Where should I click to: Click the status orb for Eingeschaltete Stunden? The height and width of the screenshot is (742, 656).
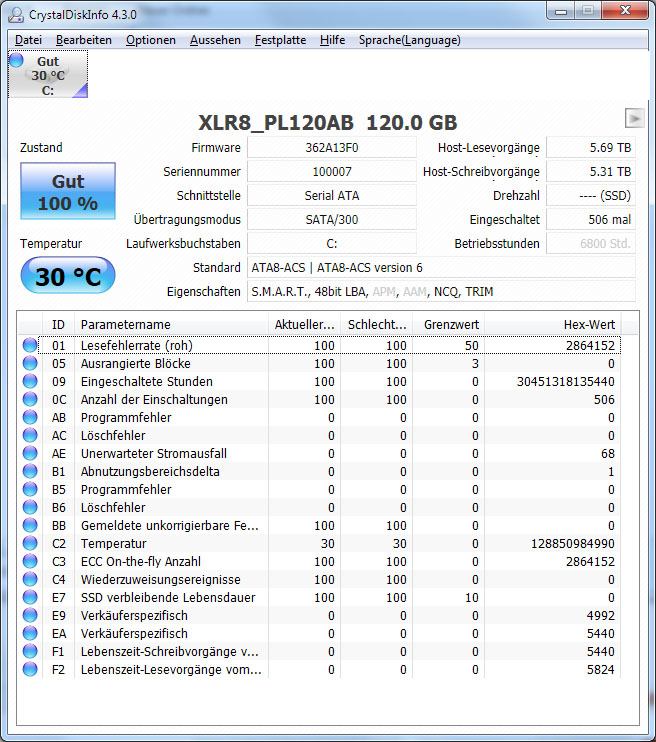(30, 381)
